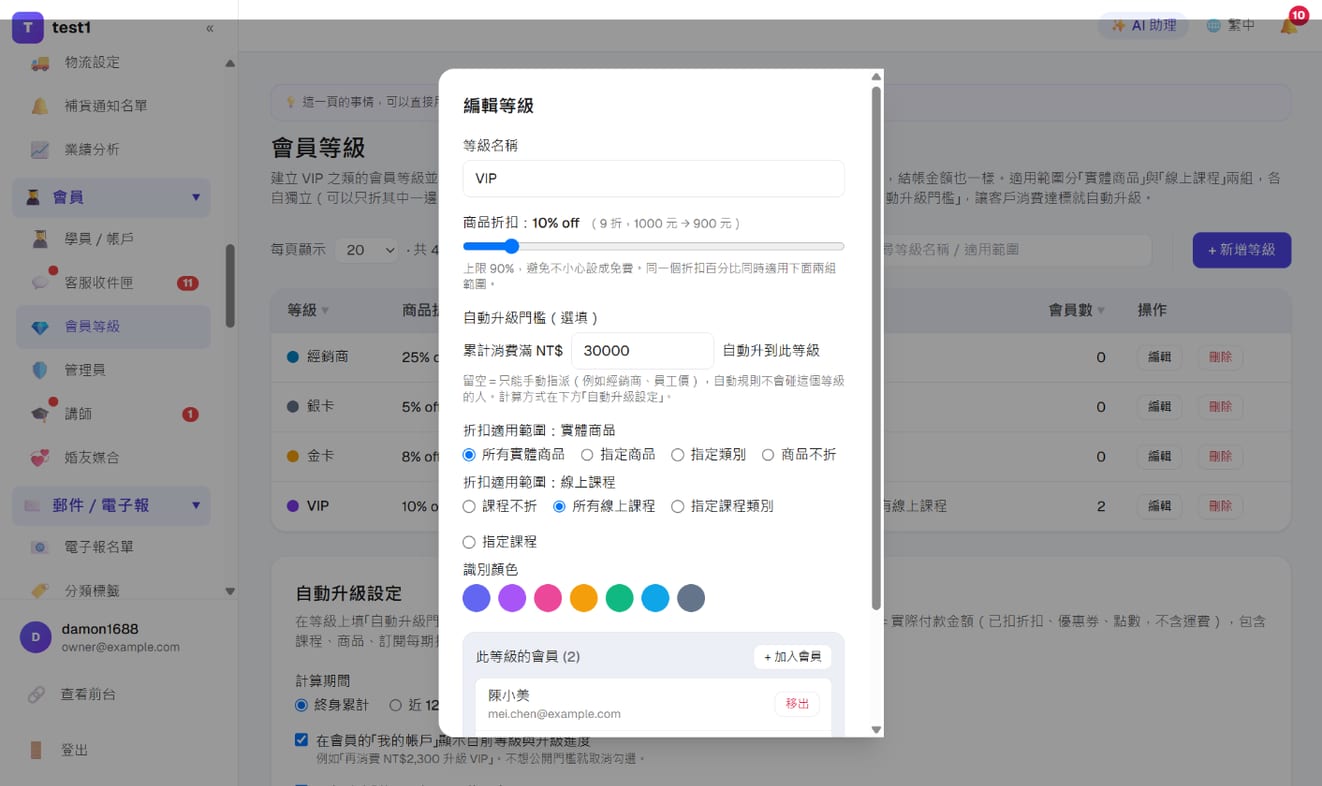This screenshot has height=786, width=1322.
Task: Click the modal scrollbar's down arrow
Action: click(877, 730)
